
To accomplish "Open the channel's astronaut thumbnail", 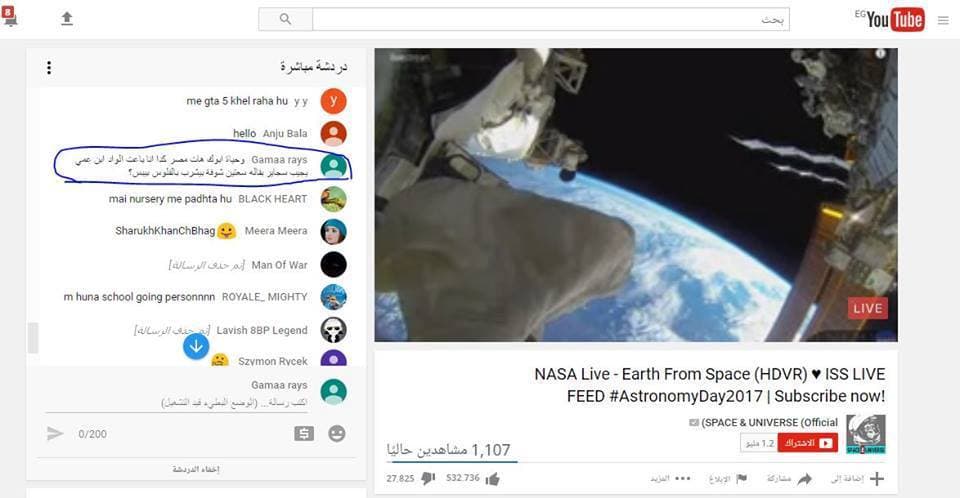I will [x=866, y=434].
